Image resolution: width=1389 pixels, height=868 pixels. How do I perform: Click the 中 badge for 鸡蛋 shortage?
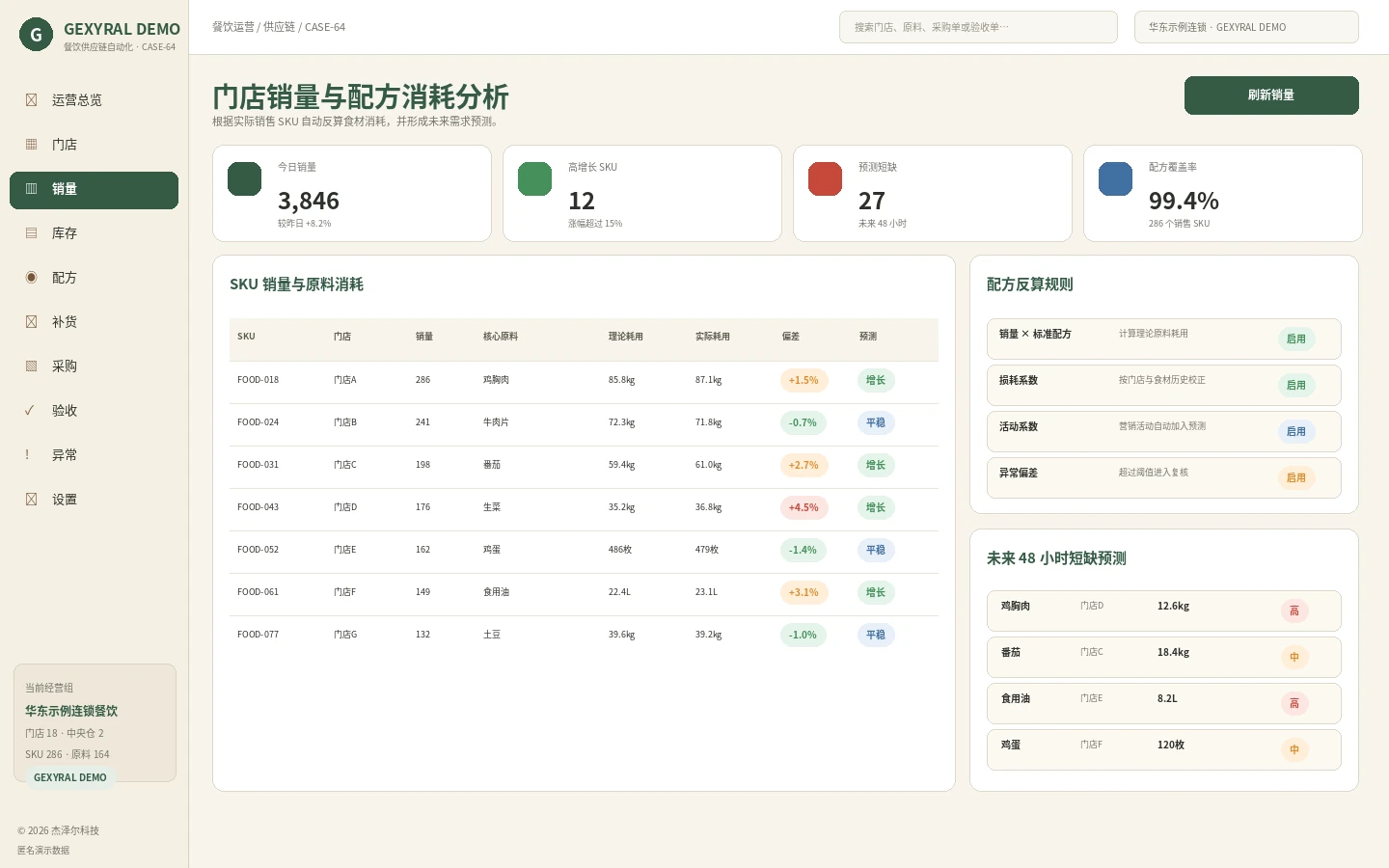click(x=1294, y=750)
